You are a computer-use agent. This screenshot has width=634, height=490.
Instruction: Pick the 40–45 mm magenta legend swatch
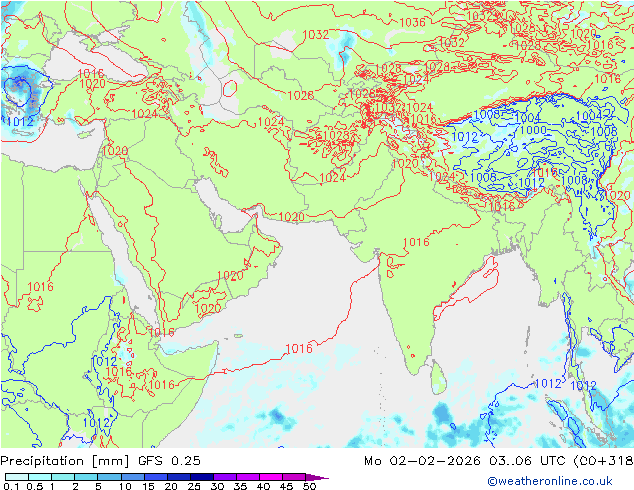click(x=271, y=477)
